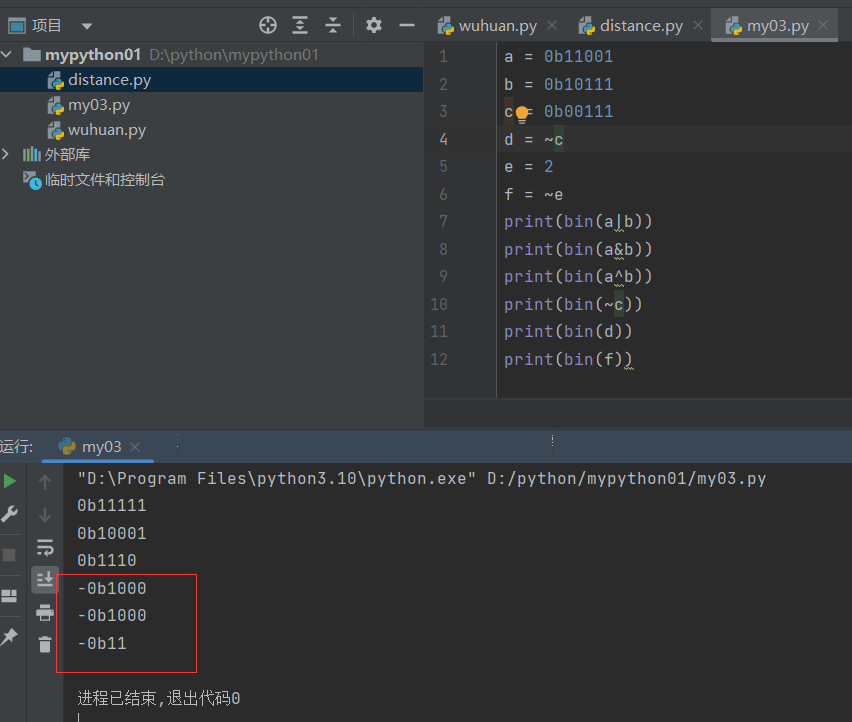Rerun my03 with green play button
This screenshot has height=722, width=852.
pyautogui.click(x=9, y=481)
